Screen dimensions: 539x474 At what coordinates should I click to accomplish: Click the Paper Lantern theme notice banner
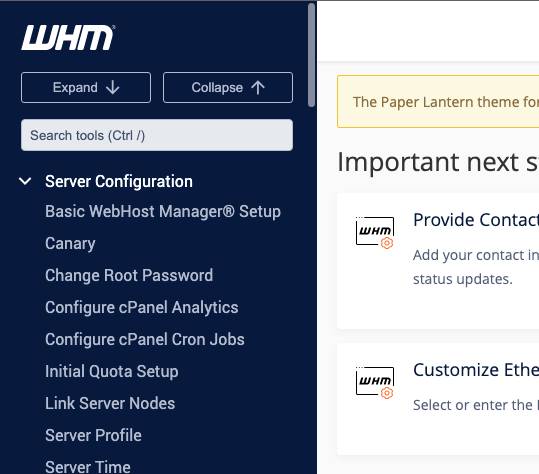[438, 101]
